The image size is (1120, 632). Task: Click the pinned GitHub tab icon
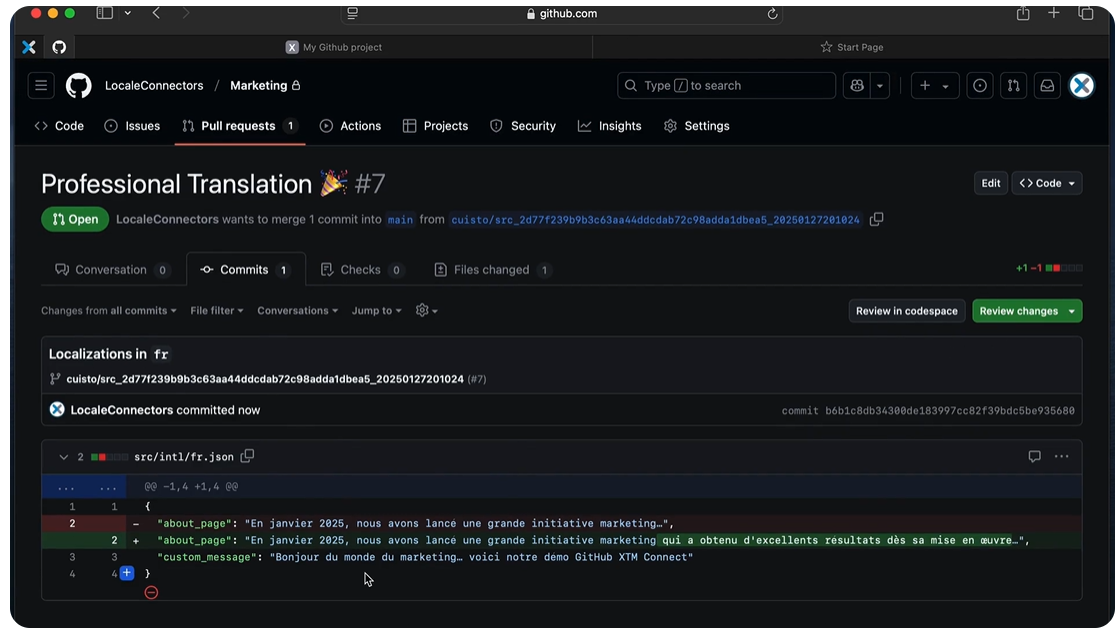pyautogui.click(x=59, y=47)
